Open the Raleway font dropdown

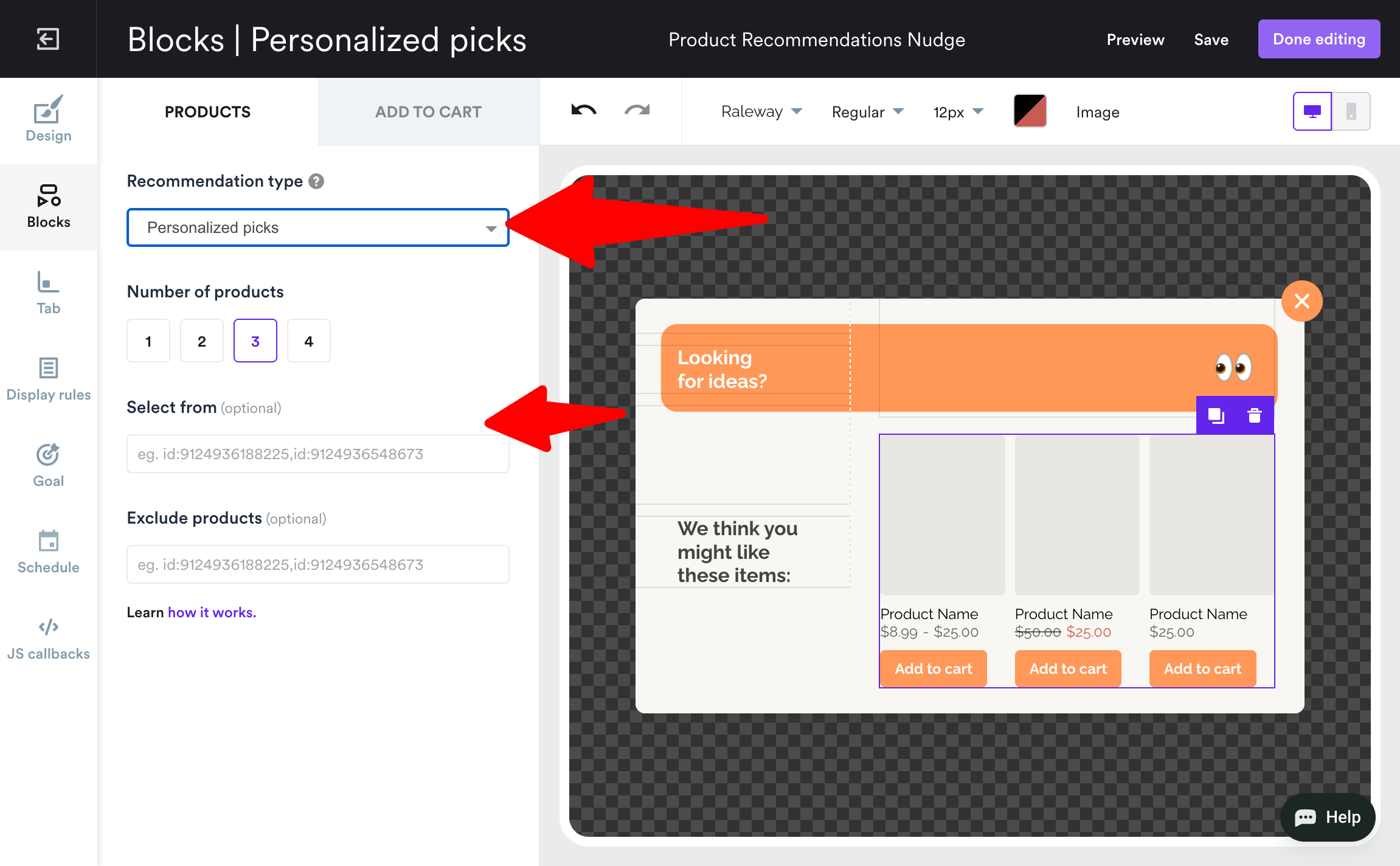[761, 112]
